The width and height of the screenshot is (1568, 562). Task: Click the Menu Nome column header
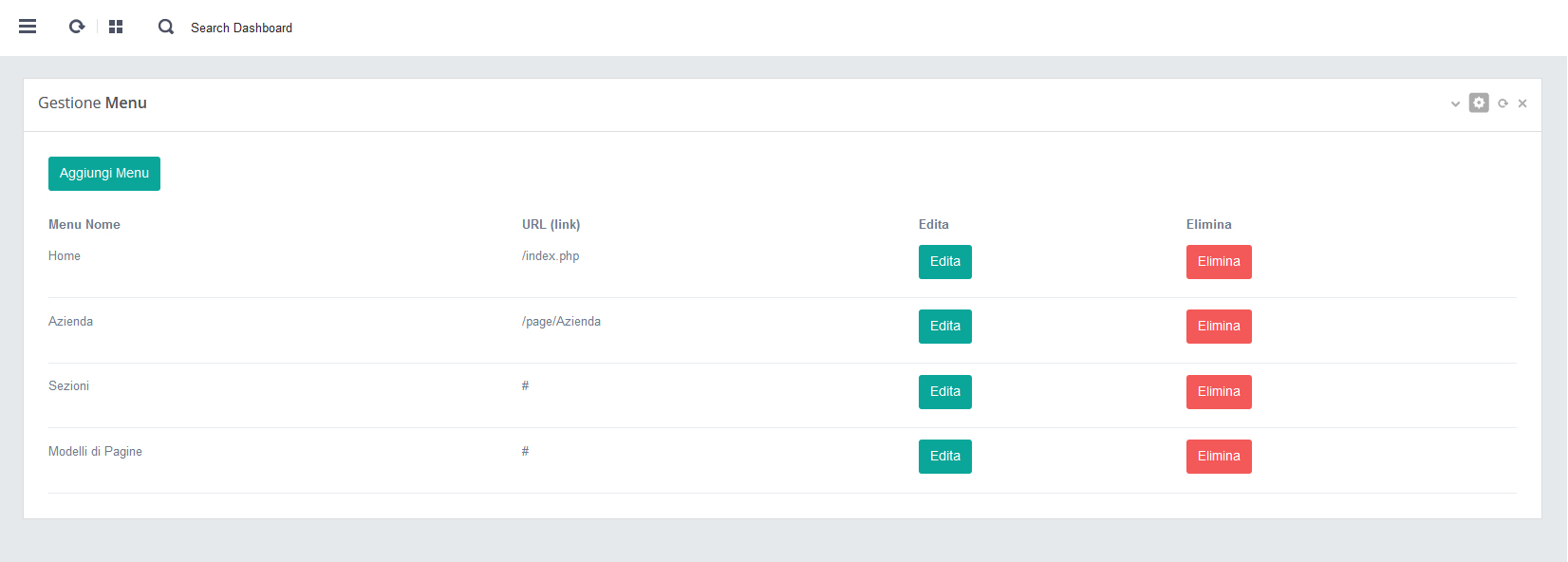pos(84,225)
